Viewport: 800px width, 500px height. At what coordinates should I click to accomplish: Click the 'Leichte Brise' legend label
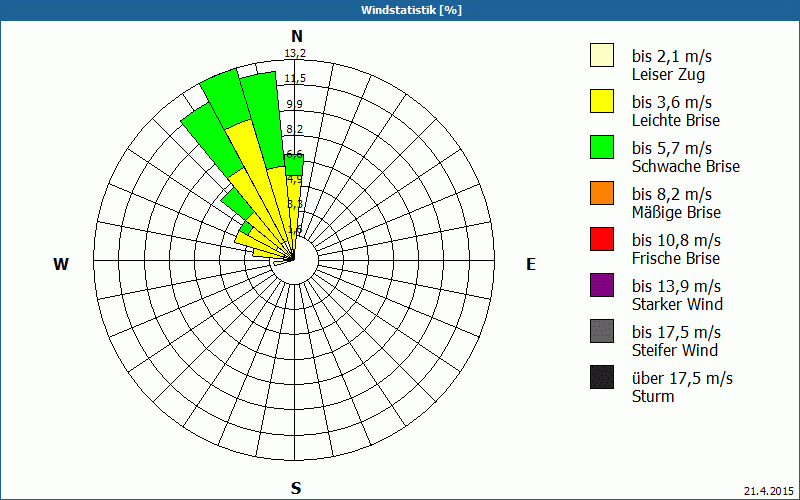(676, 120)
